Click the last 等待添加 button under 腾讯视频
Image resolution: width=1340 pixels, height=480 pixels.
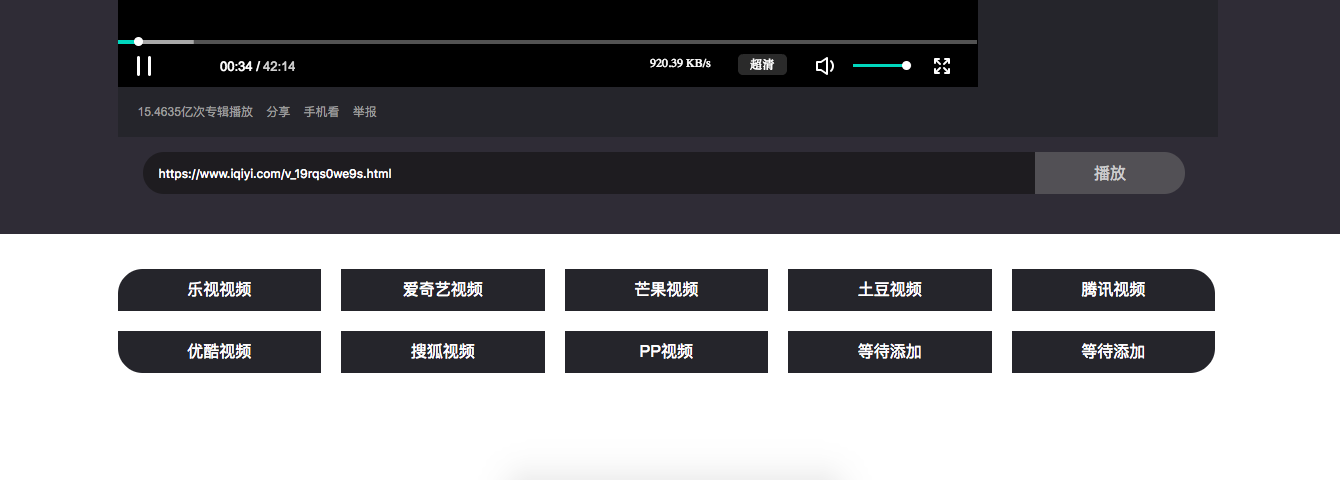point(1113,352)
